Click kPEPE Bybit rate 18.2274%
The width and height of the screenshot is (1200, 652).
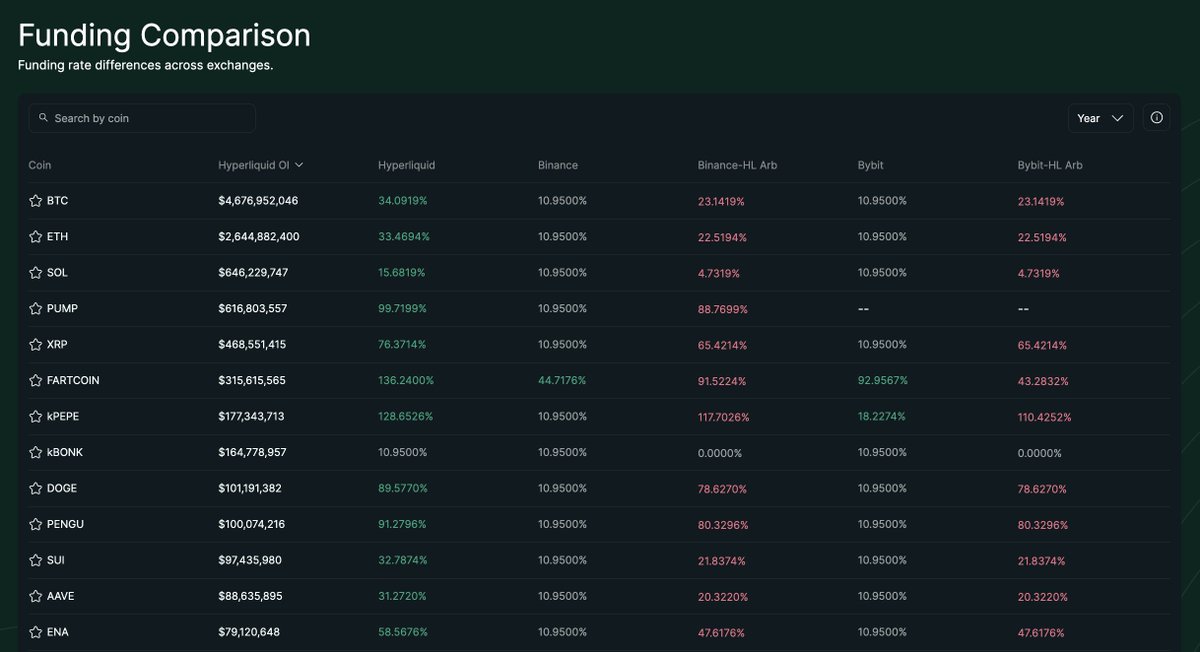[x=882, y=417]
